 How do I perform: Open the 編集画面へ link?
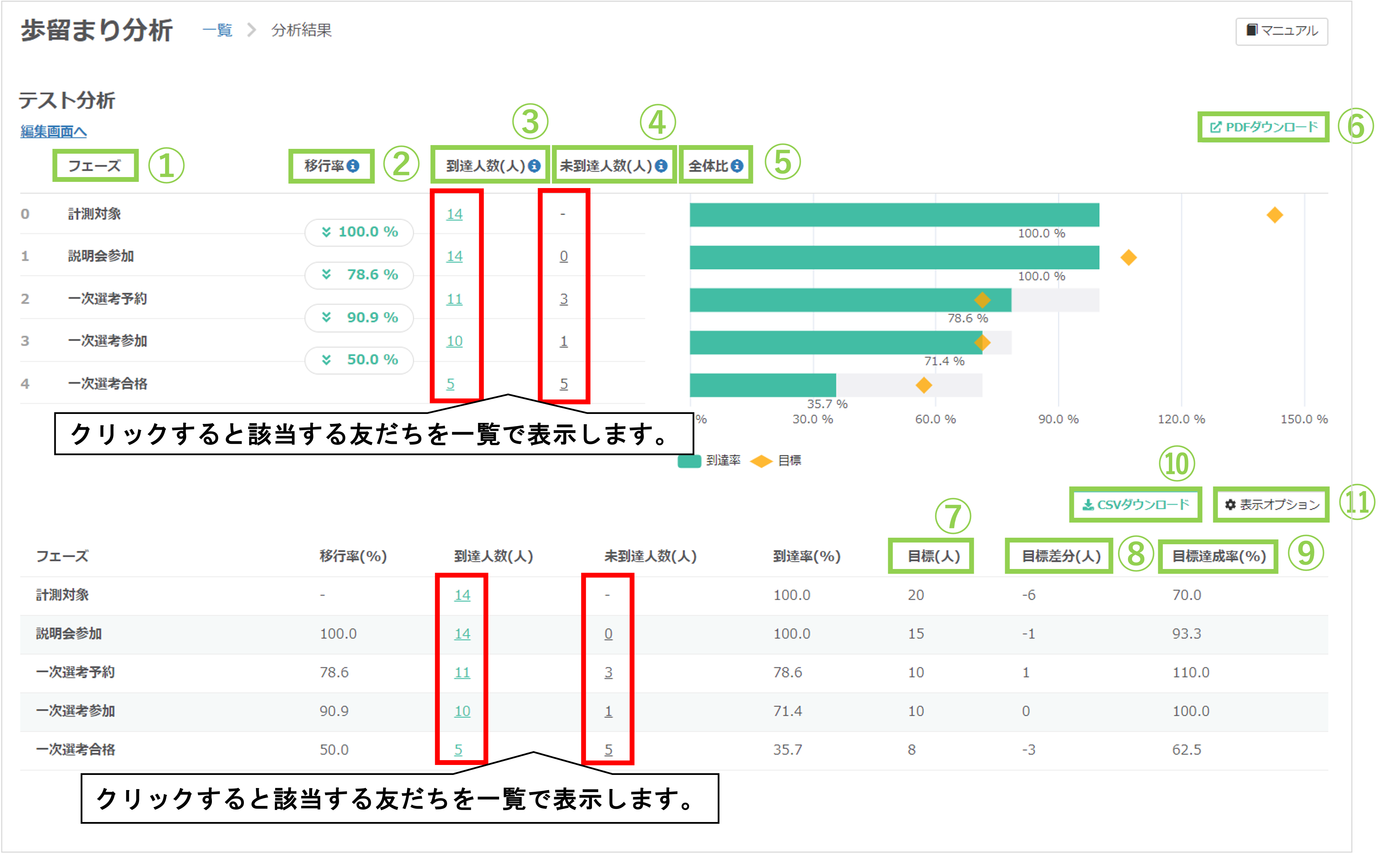click(54, 132)
